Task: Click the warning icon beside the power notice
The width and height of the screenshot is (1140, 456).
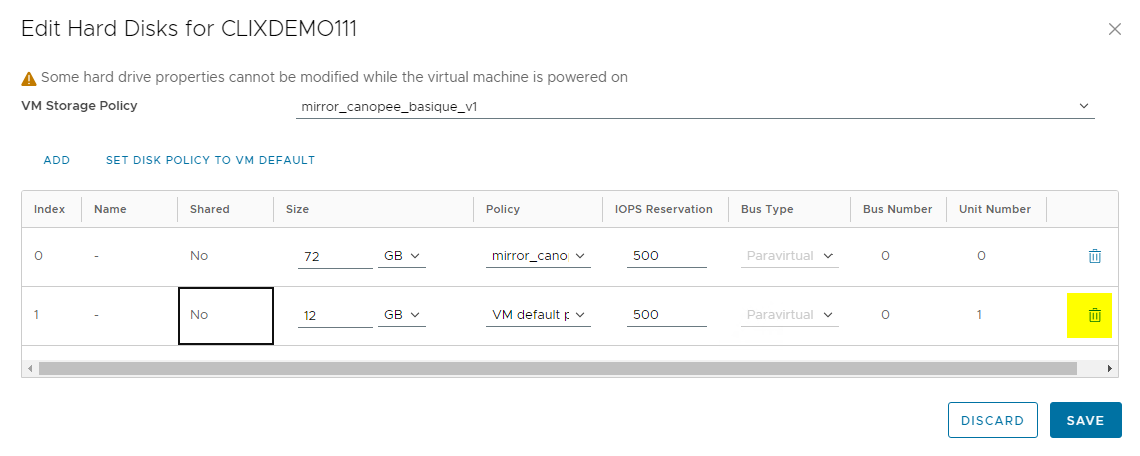Action: tap(29, 78)
